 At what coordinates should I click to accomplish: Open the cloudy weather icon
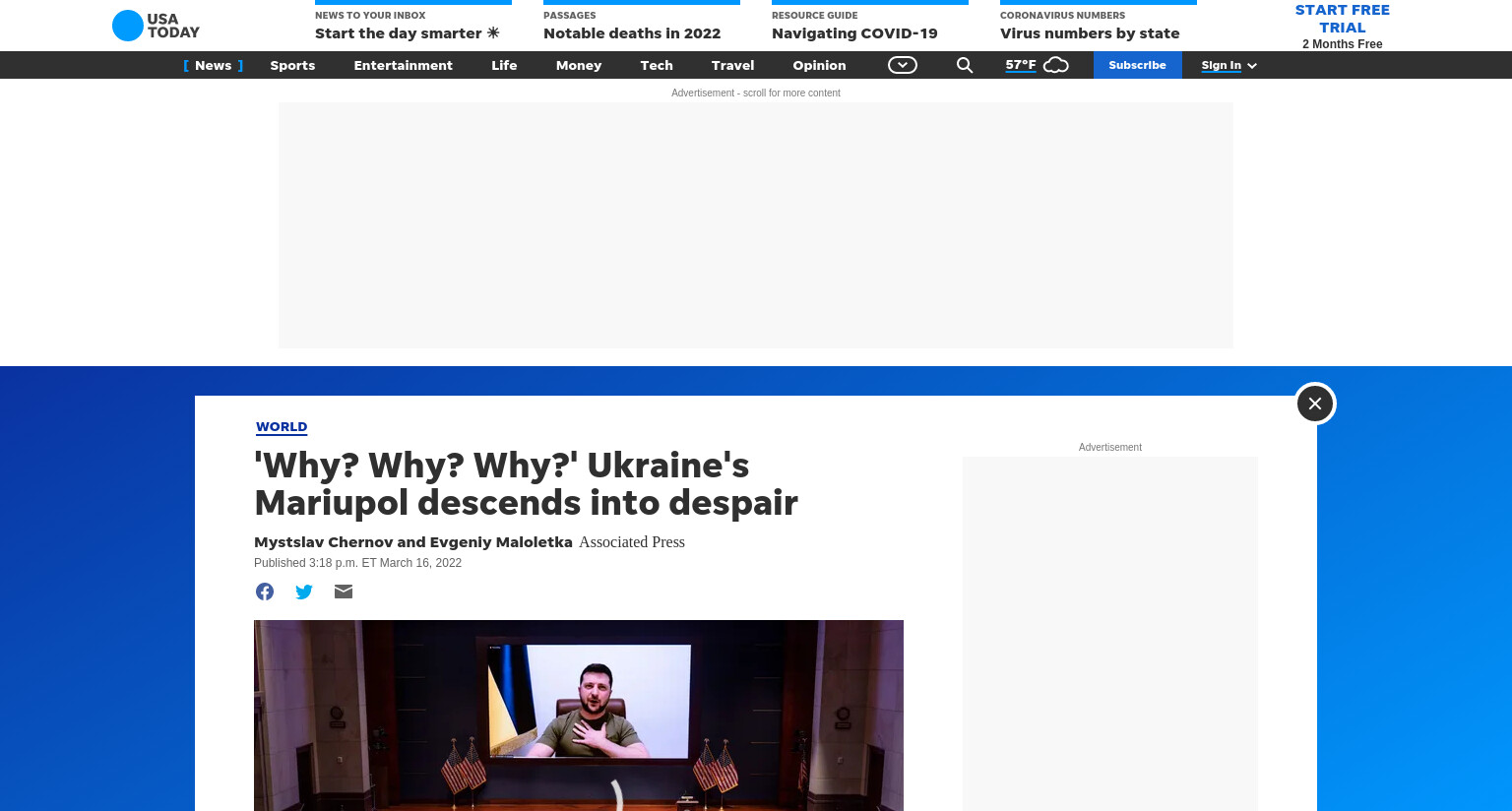click(x=1056, y=65)
